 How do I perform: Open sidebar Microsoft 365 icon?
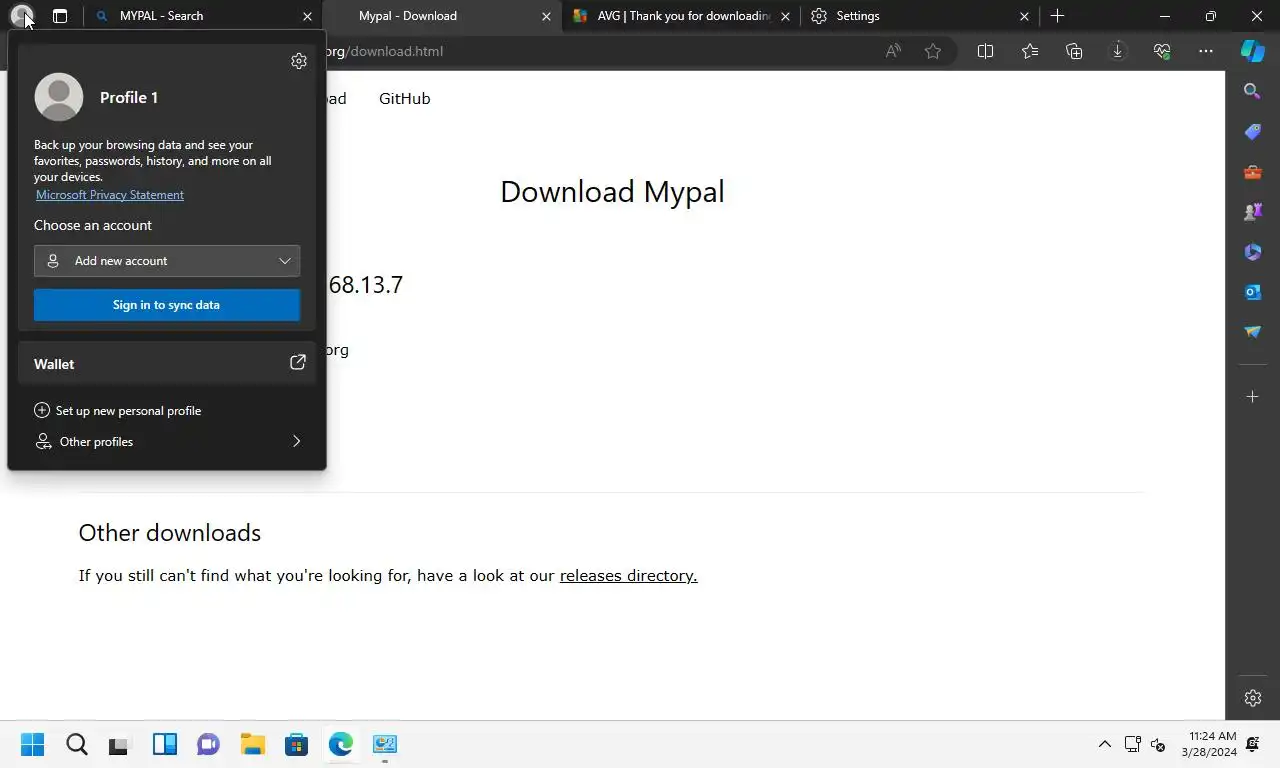click(x=1252, y=252)
